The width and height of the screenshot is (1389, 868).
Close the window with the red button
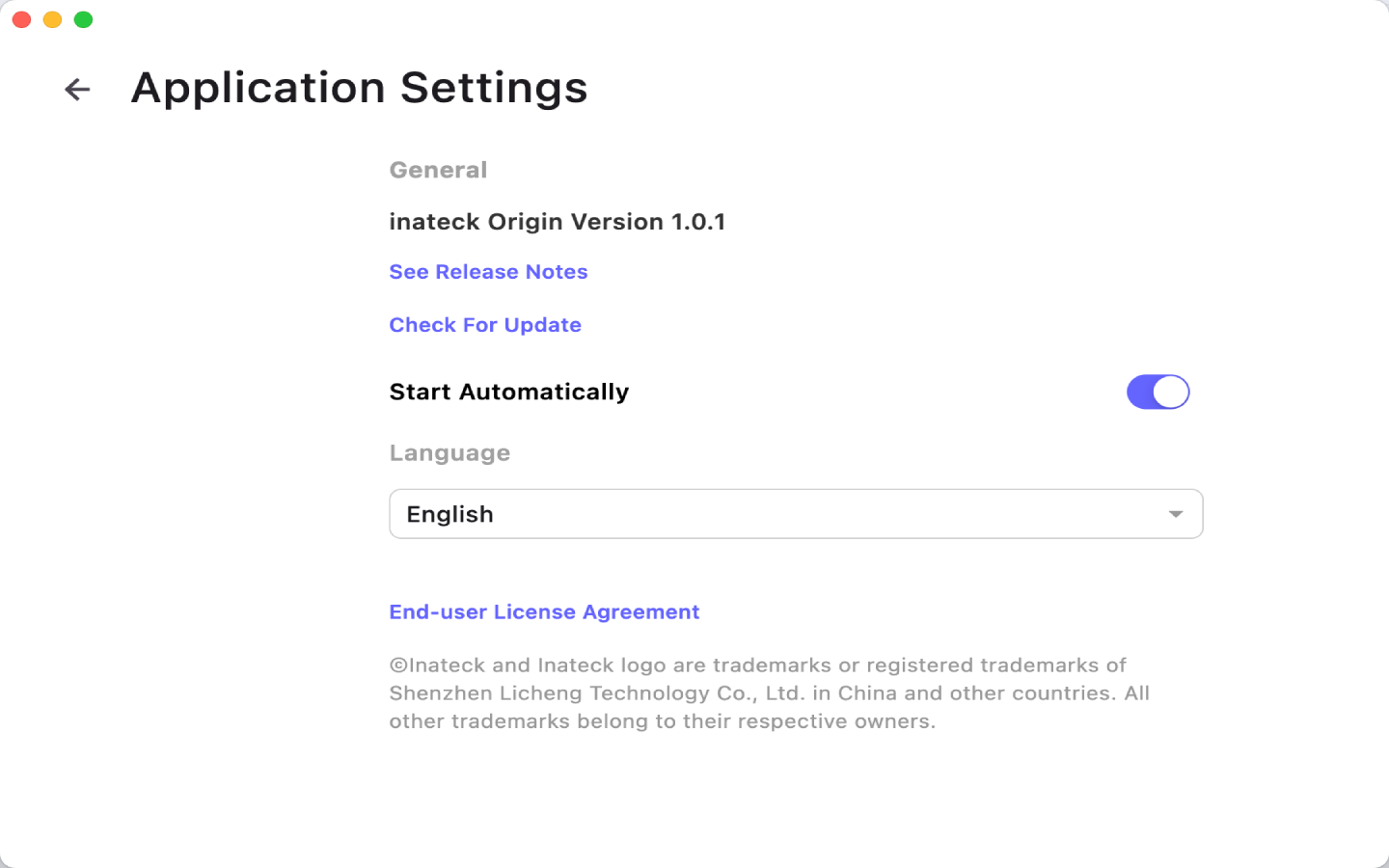pos(22,19)
